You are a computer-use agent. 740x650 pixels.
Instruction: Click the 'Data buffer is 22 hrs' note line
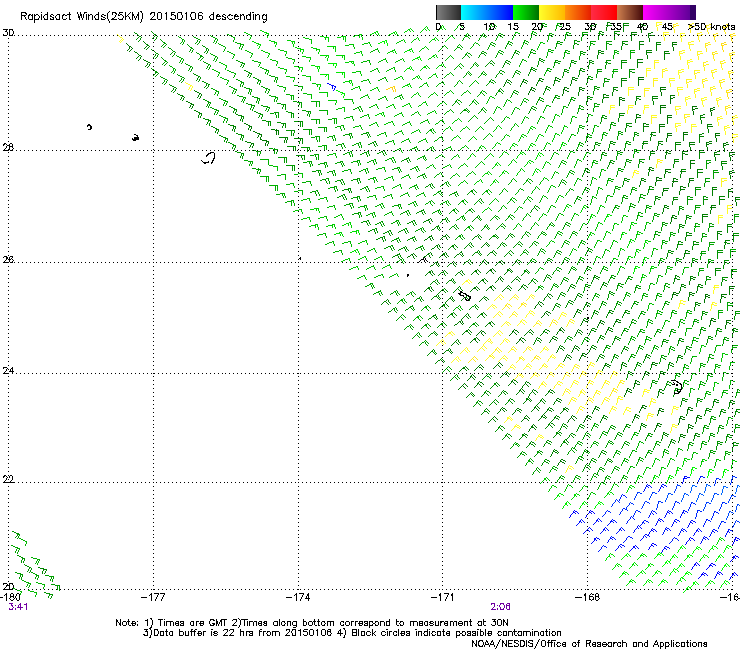pos(352,633)
